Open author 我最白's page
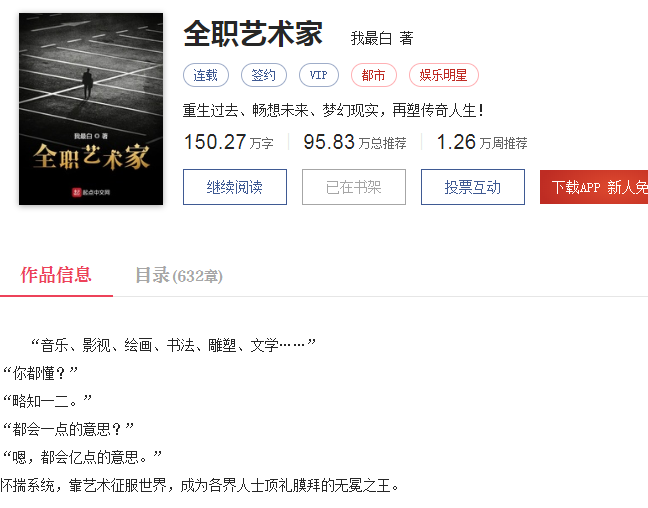 click(371, 38)
